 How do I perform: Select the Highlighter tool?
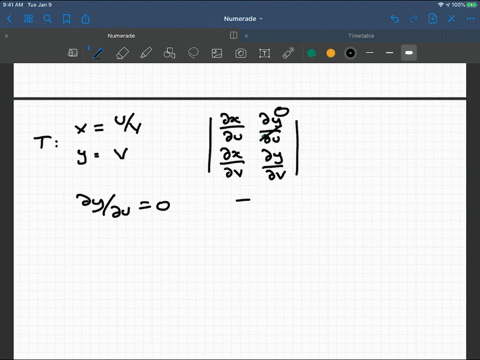point(146,53)
